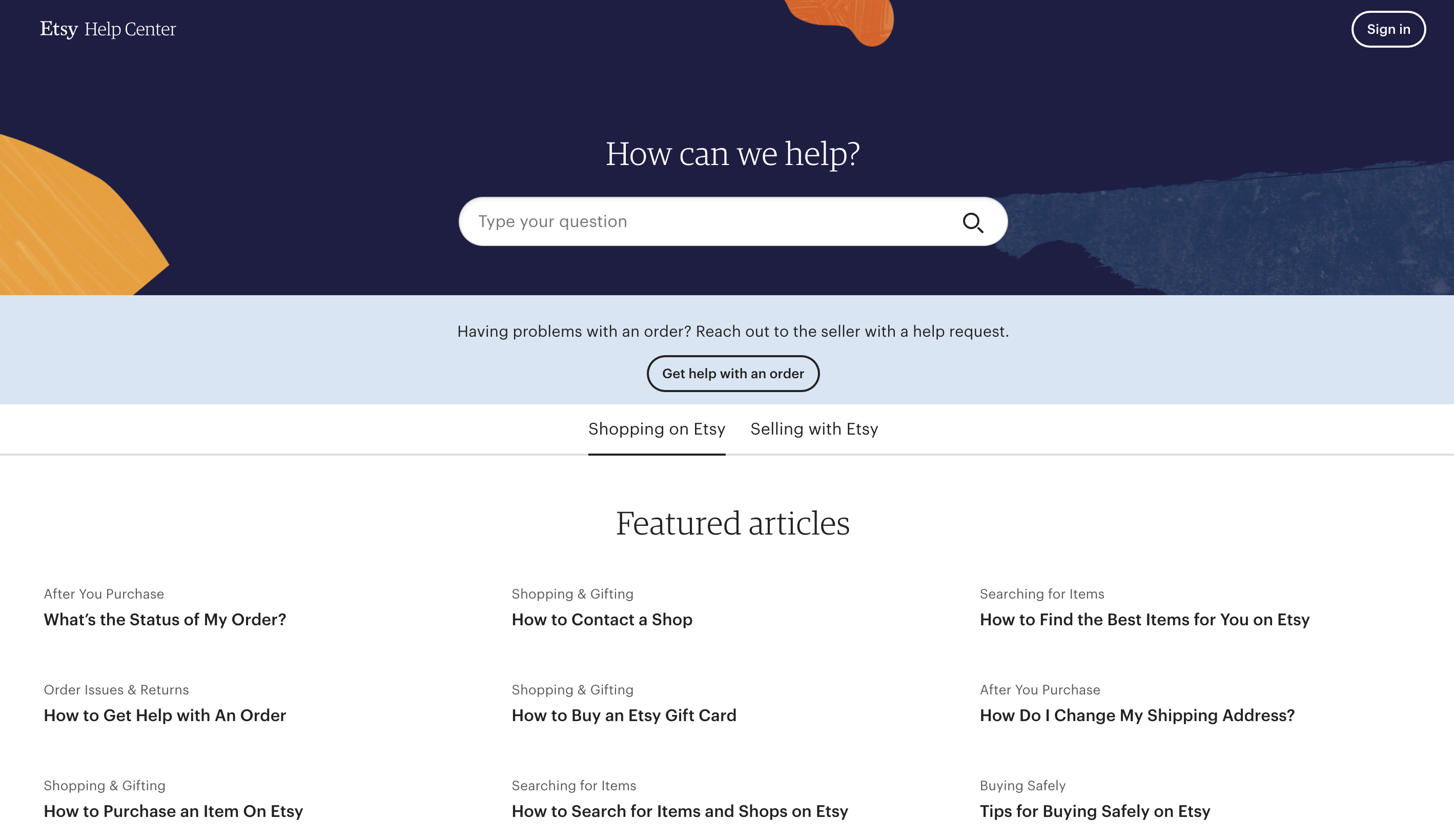Open How to Purchase an Item On Etsy
Screen dimensions: 1454x840
(x=173, y=811)
